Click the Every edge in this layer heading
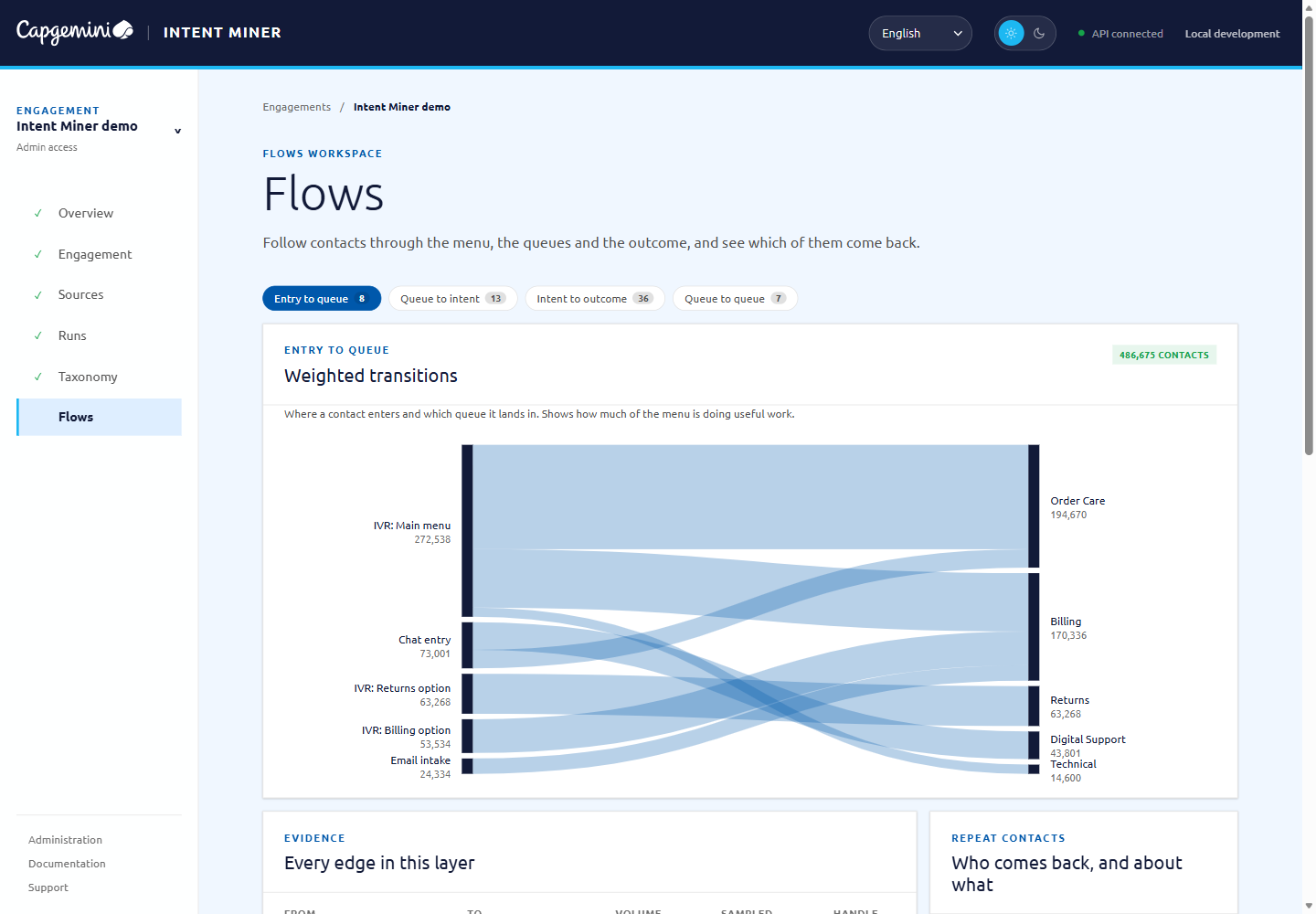 pyautogui.click(x=379, y=863)
